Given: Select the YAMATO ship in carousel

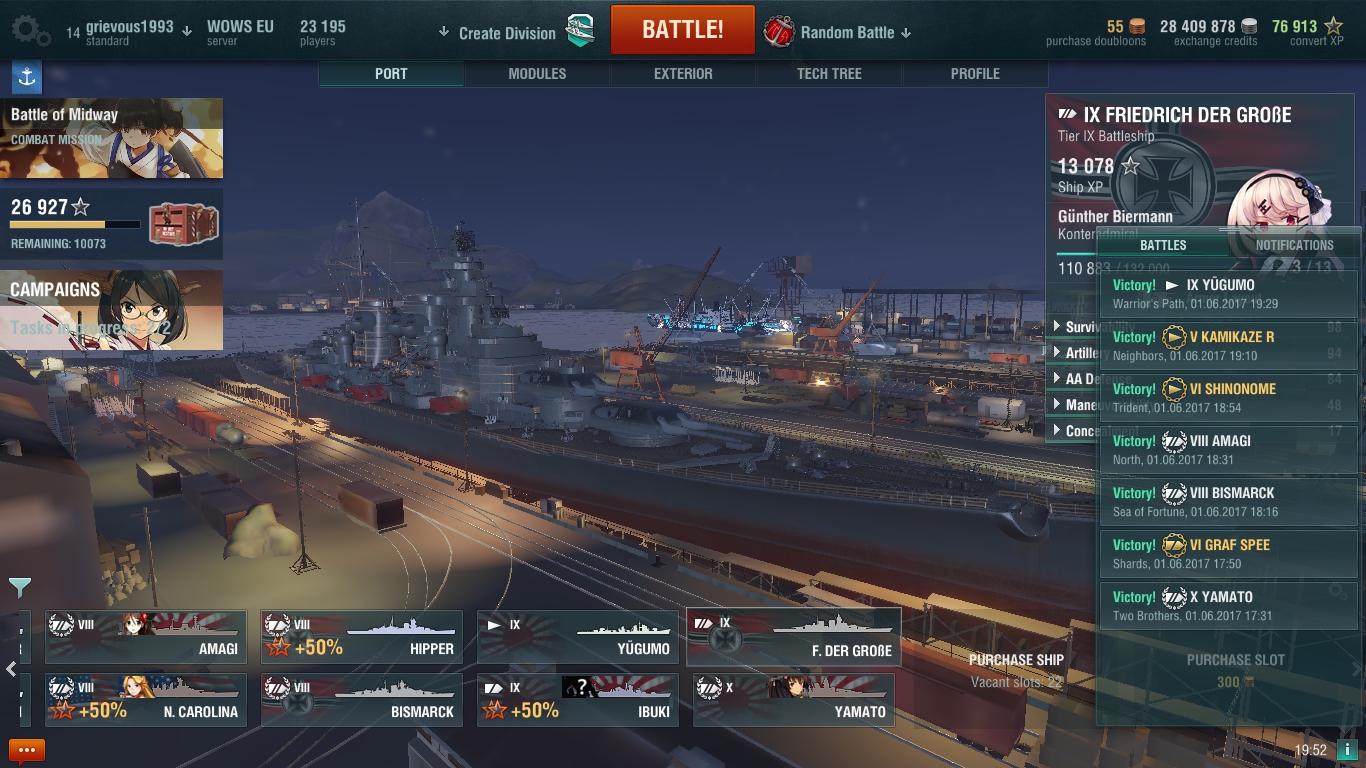Looking at the screenshot, I should (792, 700).
